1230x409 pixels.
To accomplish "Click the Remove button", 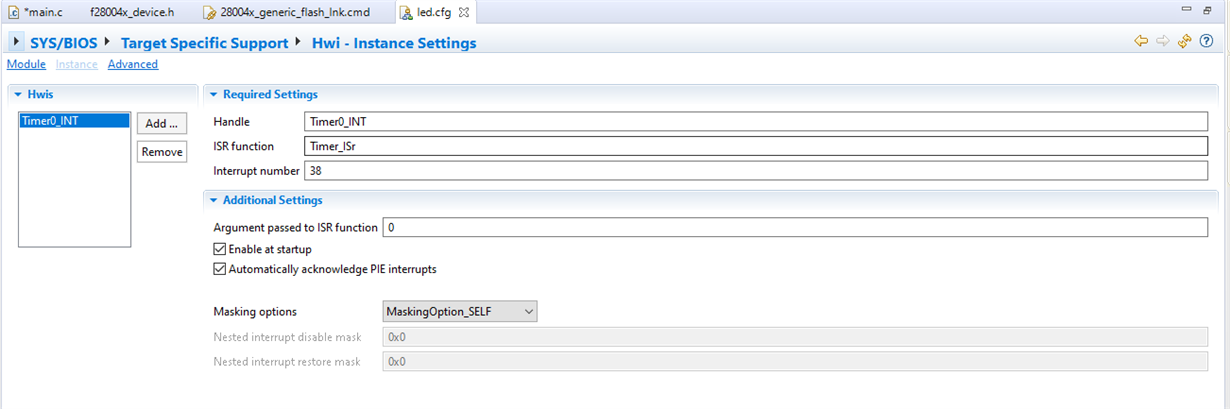I will (161, 152).
